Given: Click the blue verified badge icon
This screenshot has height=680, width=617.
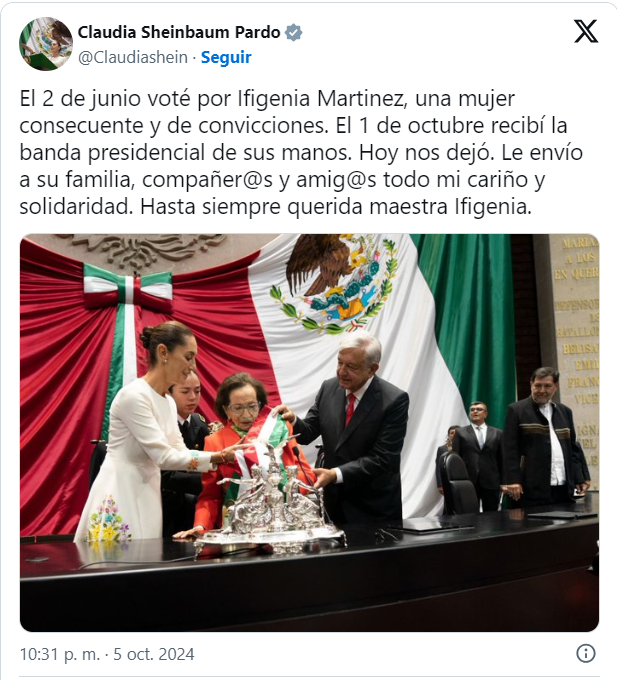Looking at the screenshot, I should (294, 33).
